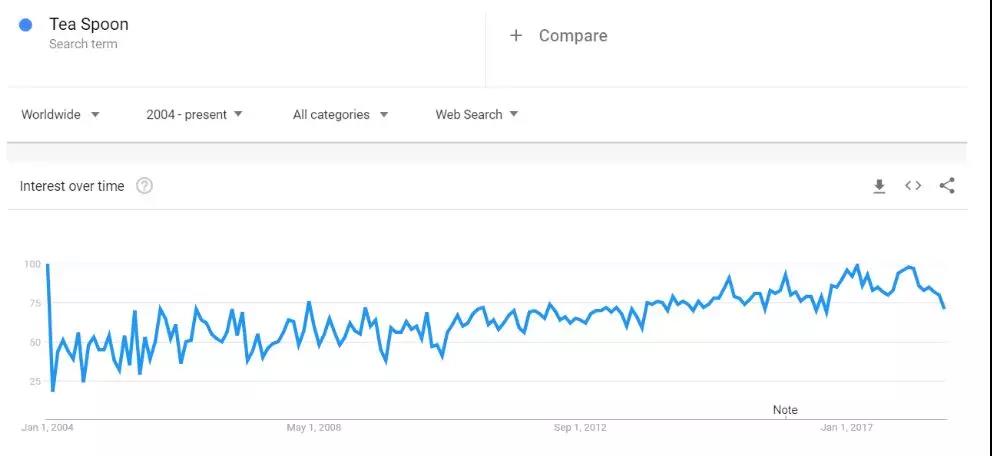This screenshot has width=992, height=456.
Task: Open the Web Search type dropdown
Action: (x=476, y=115)
